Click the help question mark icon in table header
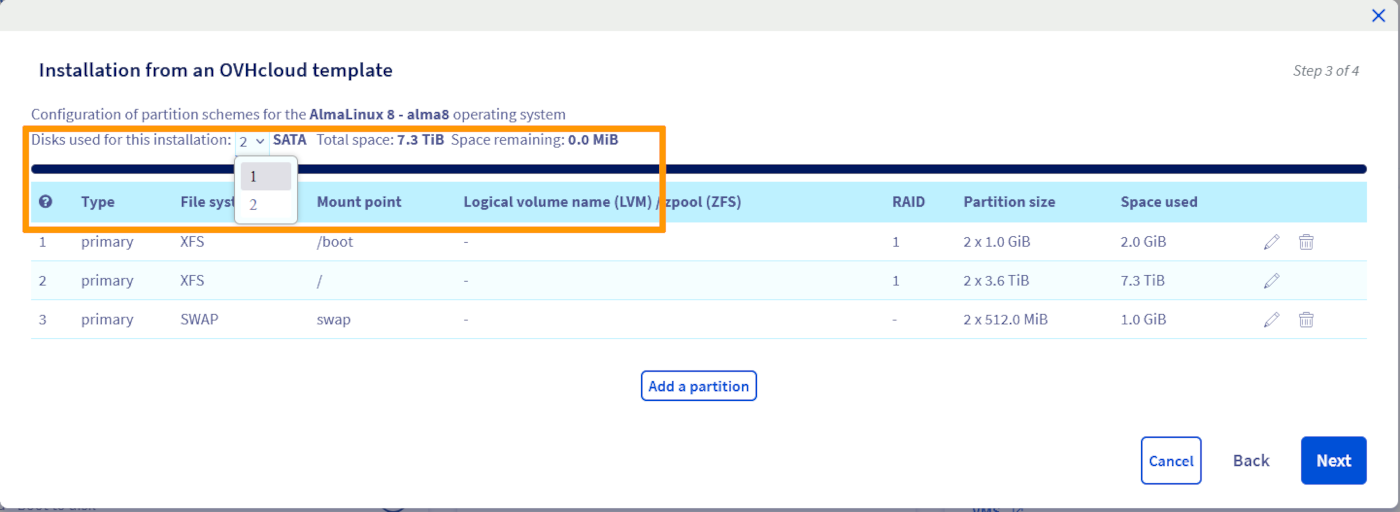The width and height of the screenshot is (1400, 512). click(45, 202)
